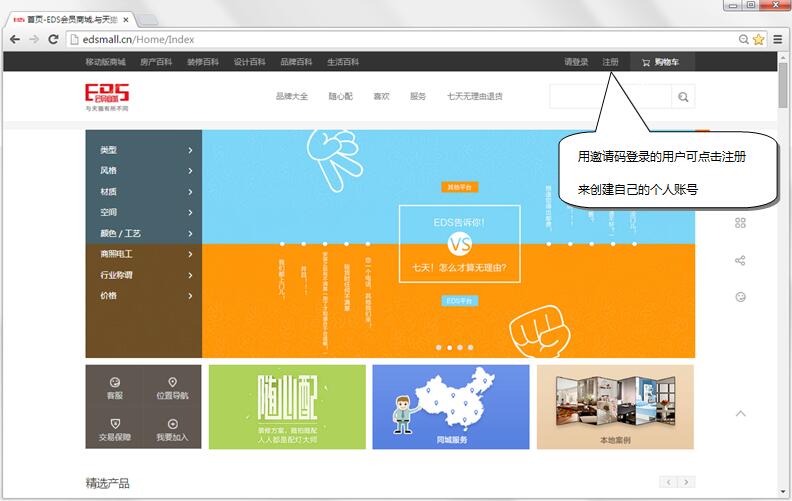Image resolution: width=792 pixels, height=501 pixels.
Task: Open 装修百科 in the top bar
Action: tap(203, 62)
